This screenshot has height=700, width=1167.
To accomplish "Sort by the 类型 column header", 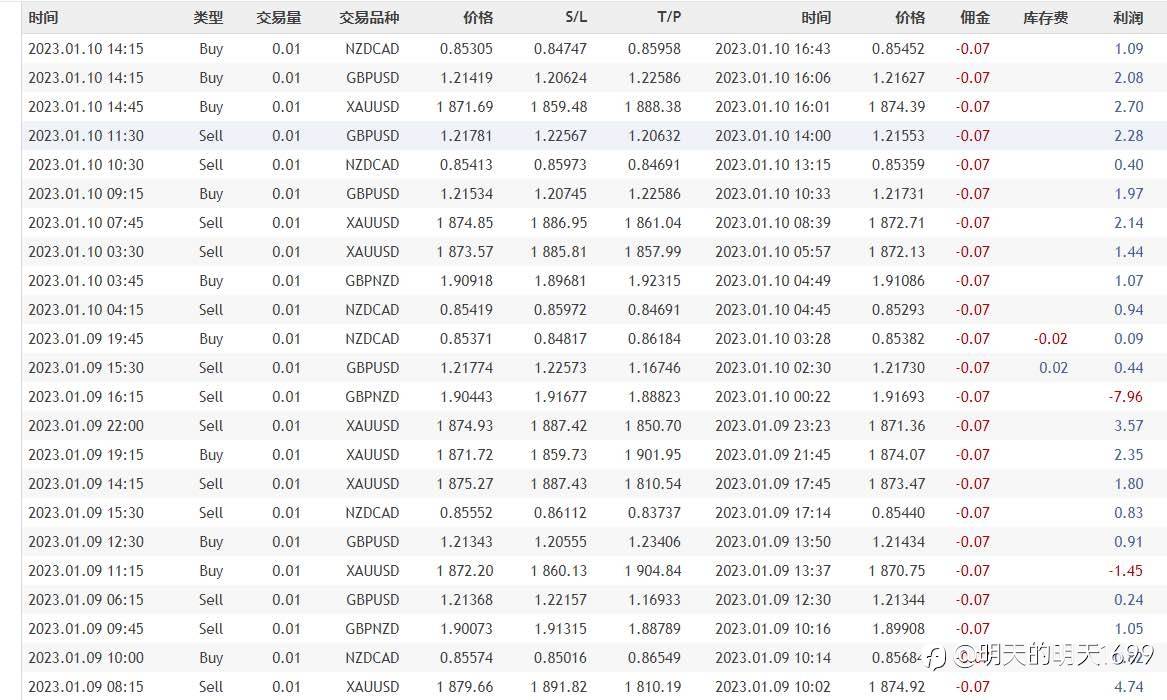I will click(x=208, y=18).
